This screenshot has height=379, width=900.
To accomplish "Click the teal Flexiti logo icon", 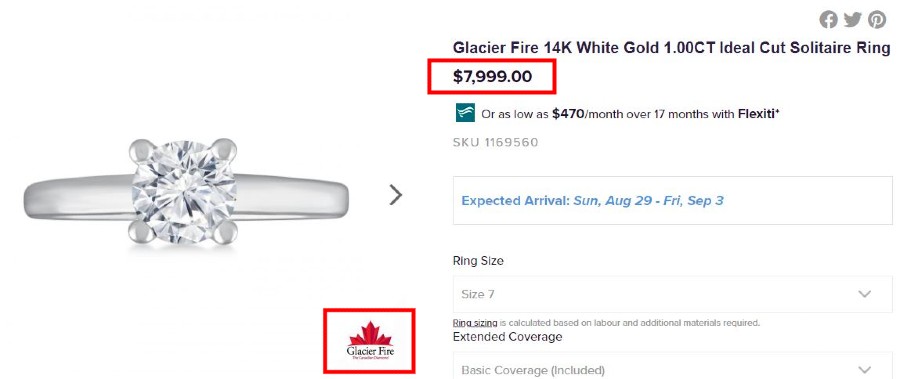I will click(x=465, y=113).
